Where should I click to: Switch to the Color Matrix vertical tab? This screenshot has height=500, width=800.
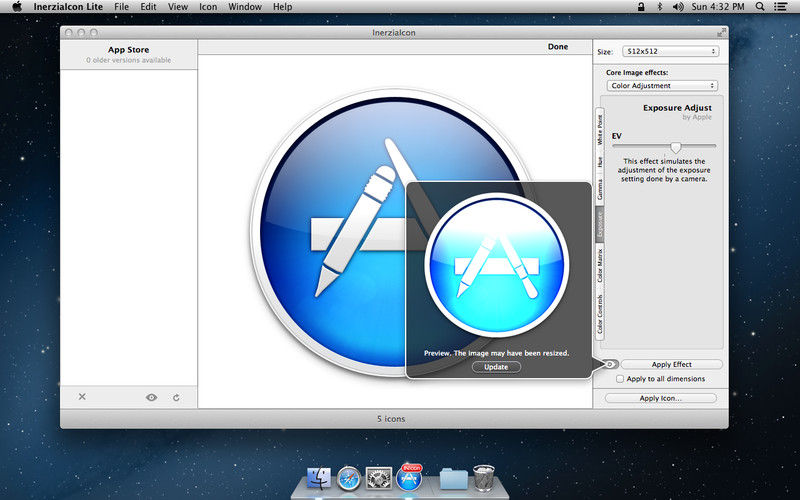[600, 265]
